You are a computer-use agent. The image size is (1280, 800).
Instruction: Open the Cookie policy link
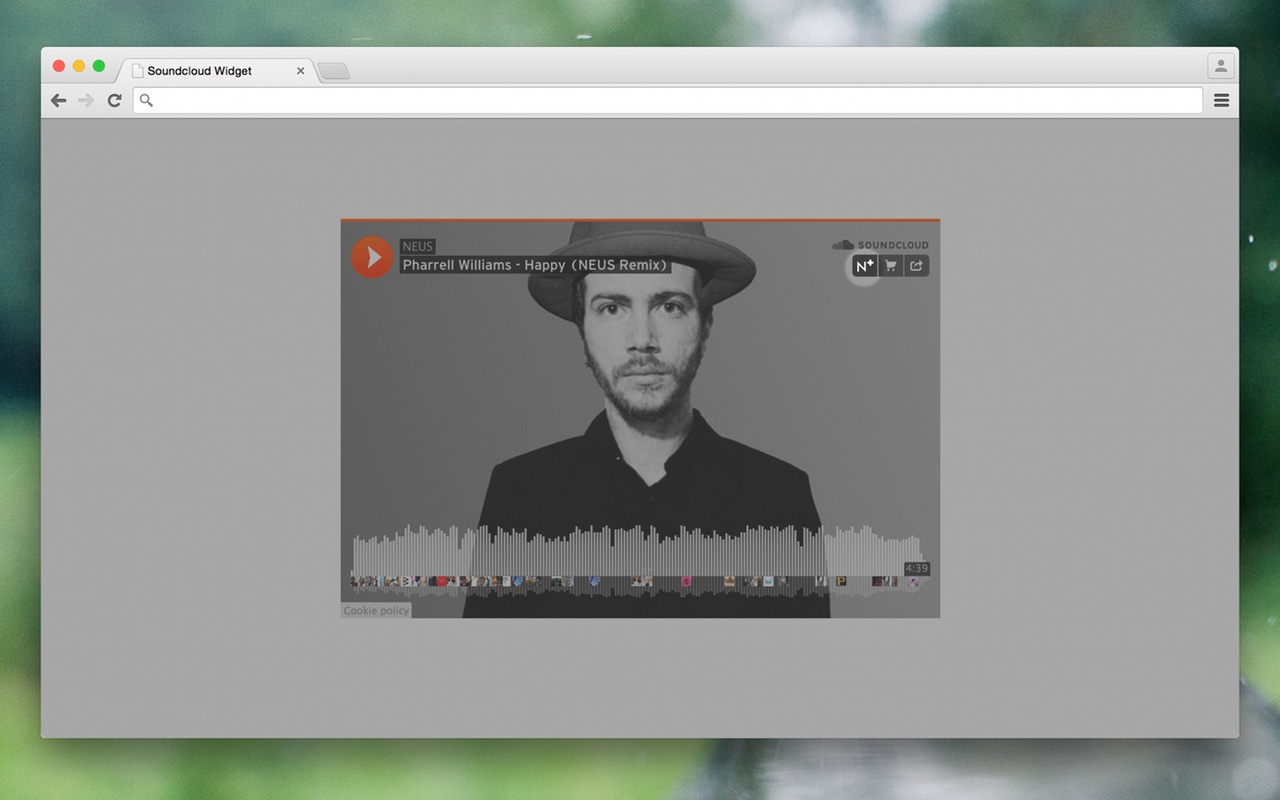[x=376, y=610]
